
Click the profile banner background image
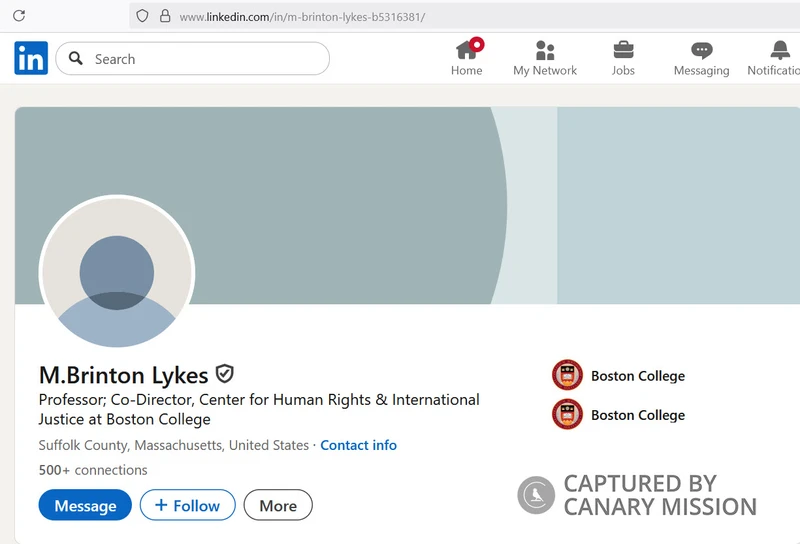point(407,205)
